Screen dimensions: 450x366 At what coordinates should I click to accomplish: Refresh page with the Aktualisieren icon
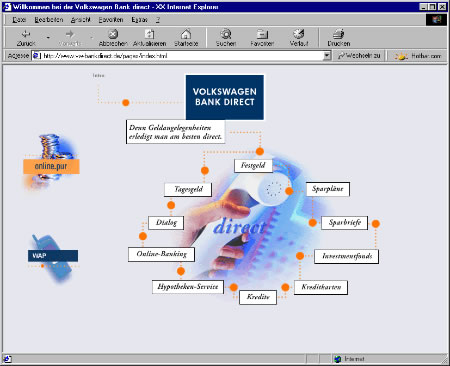tap(149, 34)
